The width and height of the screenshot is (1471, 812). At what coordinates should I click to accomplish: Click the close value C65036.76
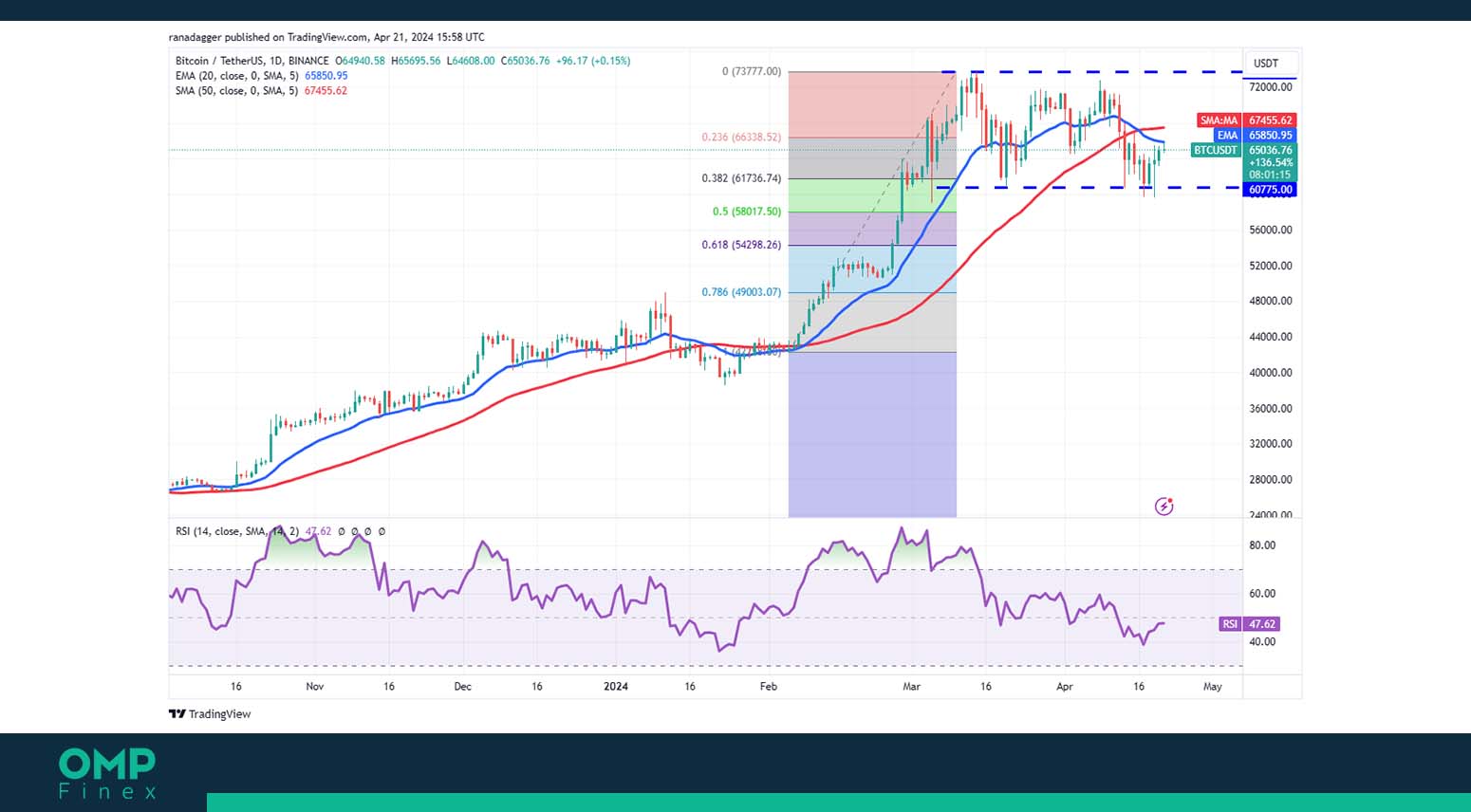526,61
